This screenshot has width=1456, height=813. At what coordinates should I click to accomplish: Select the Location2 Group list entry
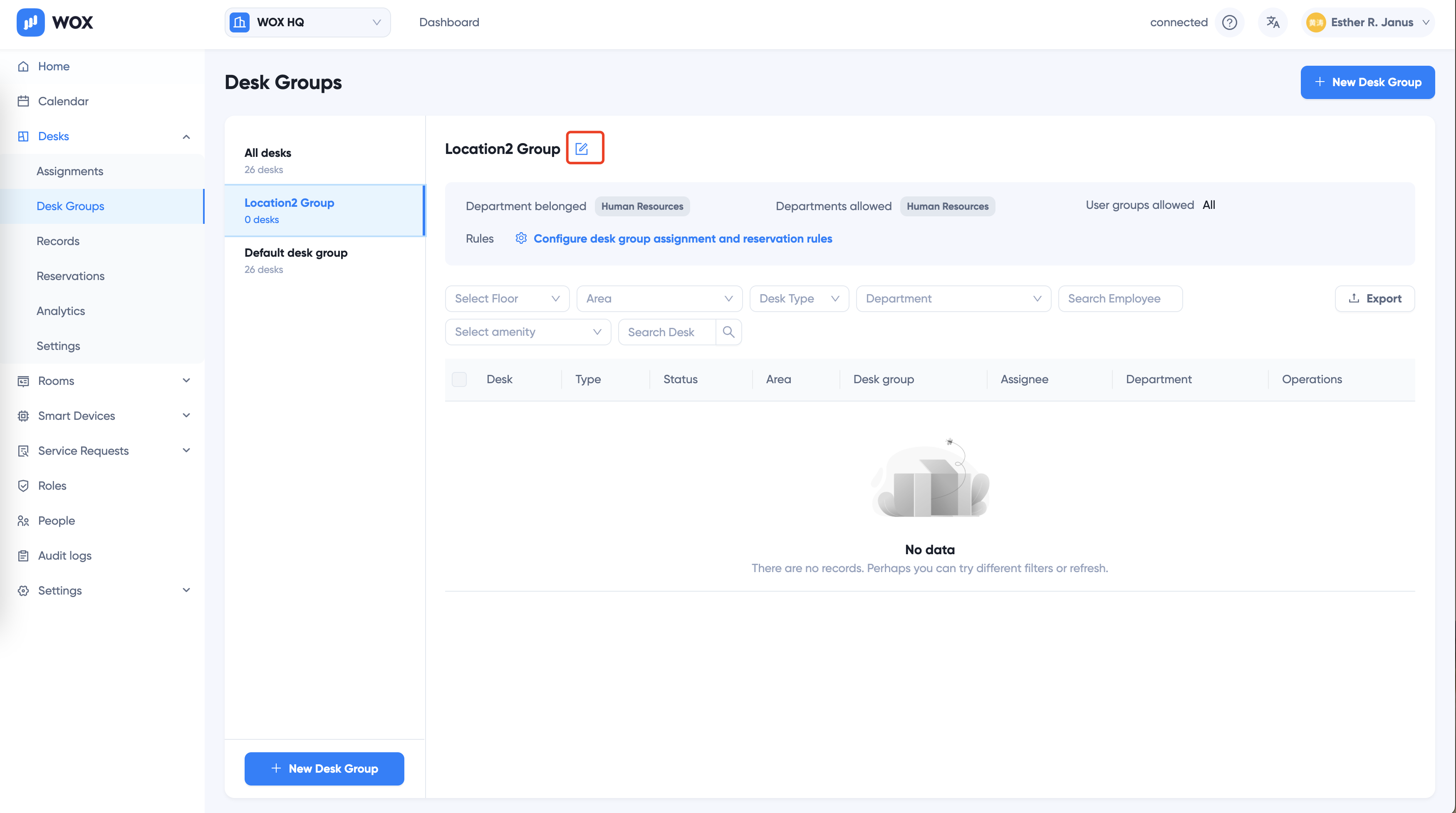click(x=324, y=210)
